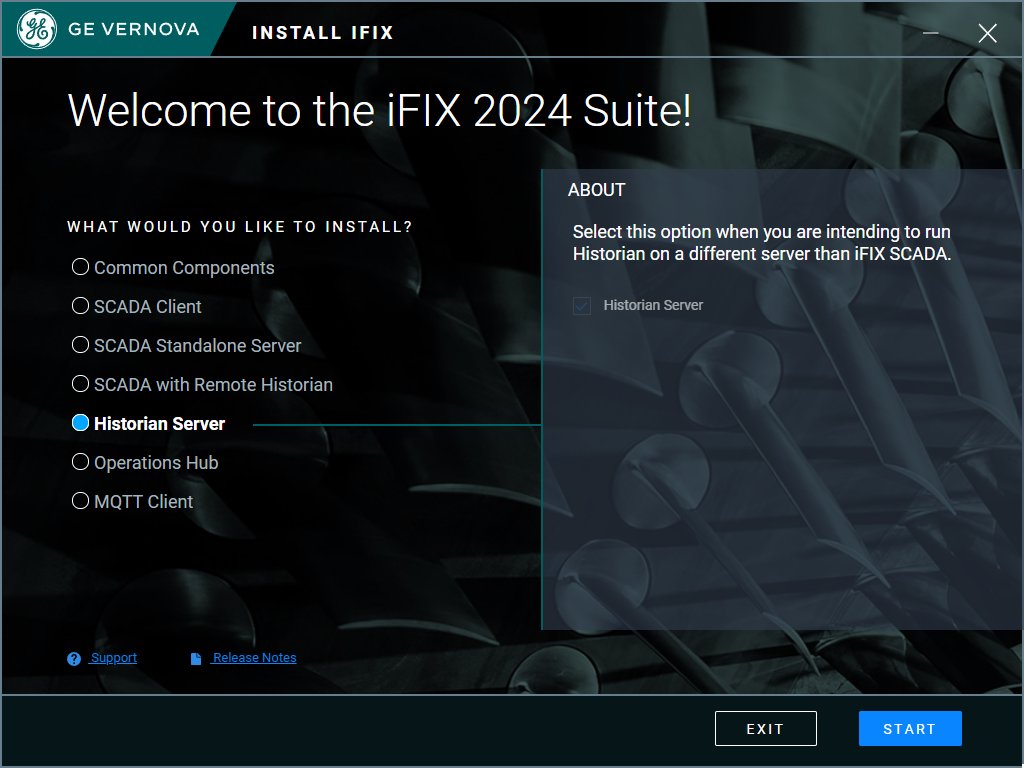Minimize the installer window
Image resolution: width=1024 pixels, height=768 pixels.
click(931, 33)
